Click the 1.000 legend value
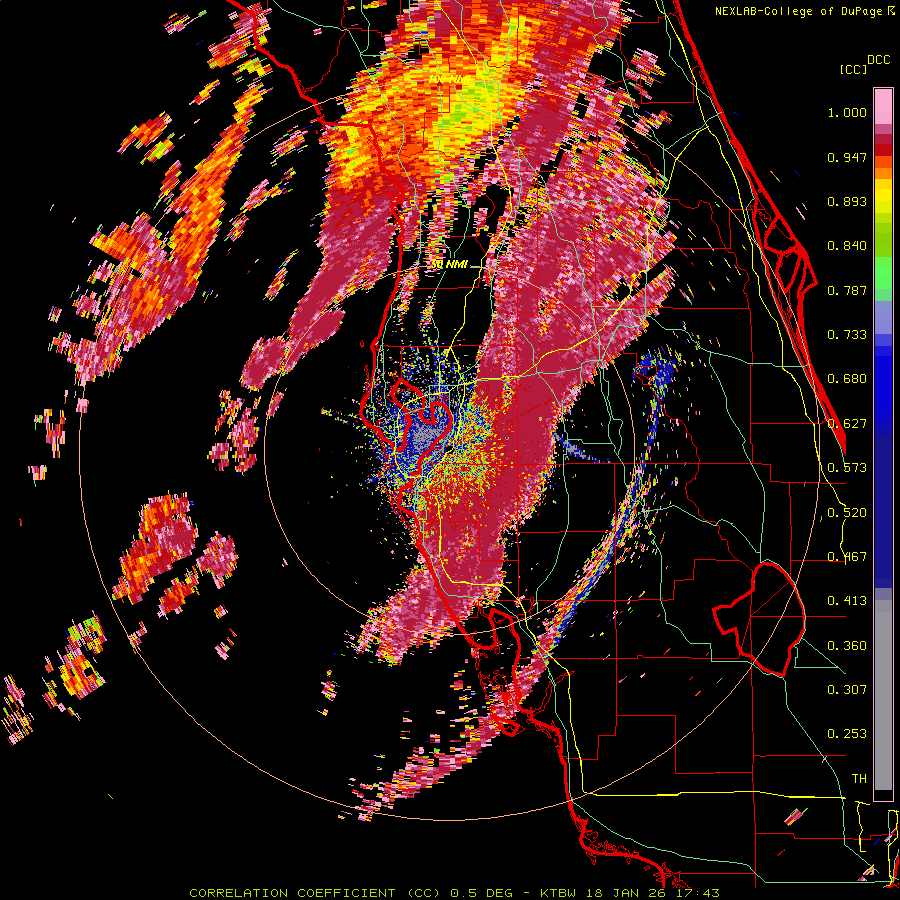The width and height of the screenshot is (900, 900). pos(847,112)
